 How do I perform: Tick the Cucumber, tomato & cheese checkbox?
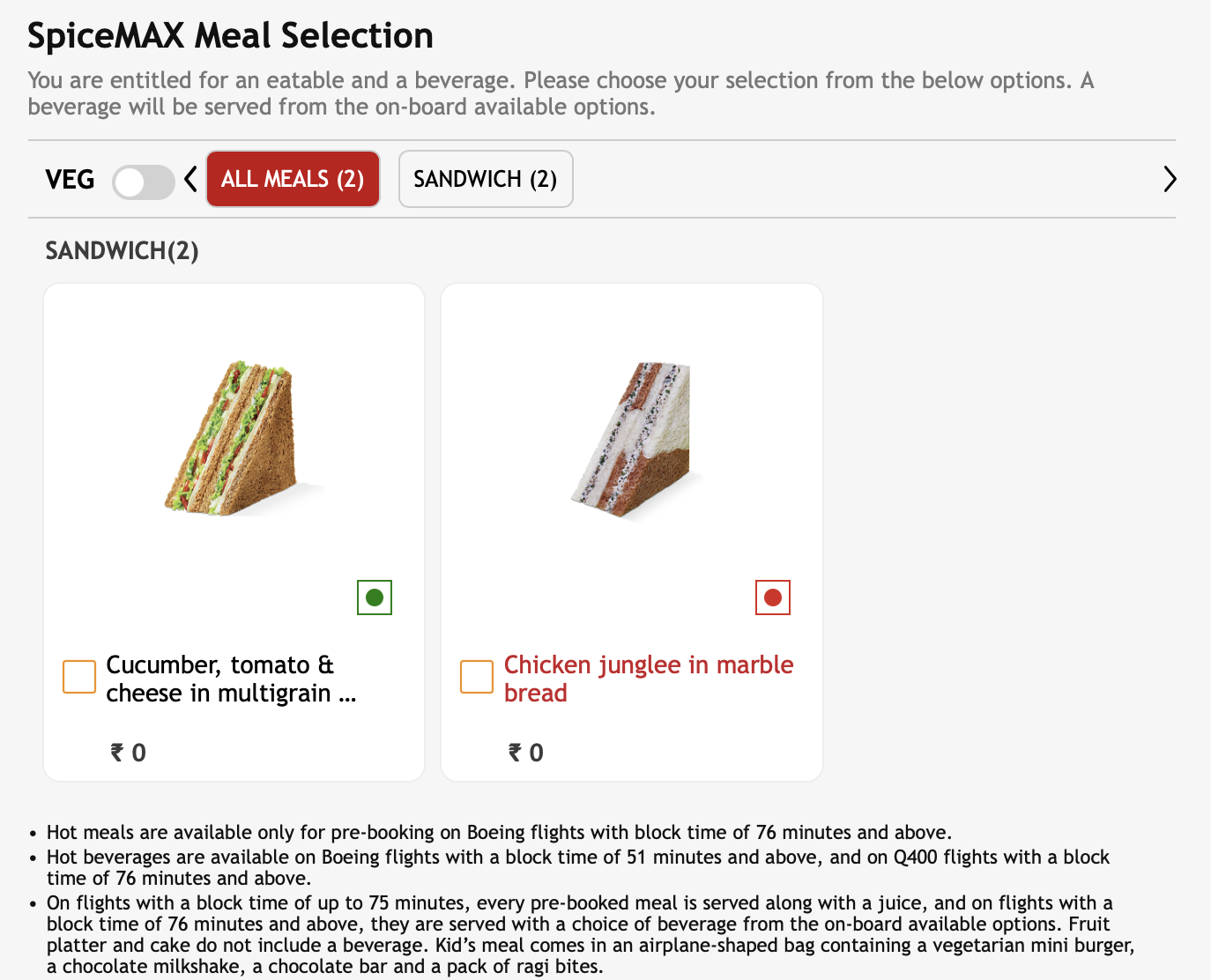click(79, 677)
